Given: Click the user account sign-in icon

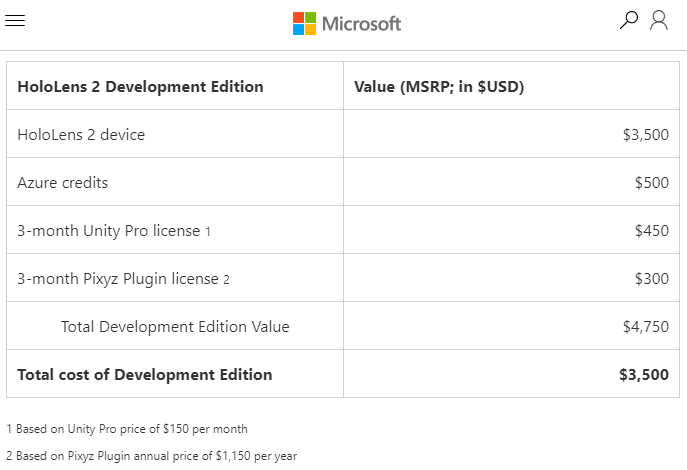Looking at the screenshot, I should point(659,20).
